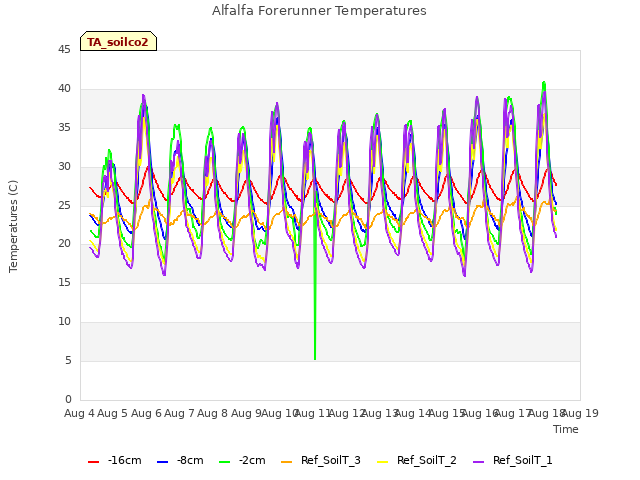Screen dimensions: 640x480
Task: Click the Aug 5 x-axis label
Action: tap(113, 413)
